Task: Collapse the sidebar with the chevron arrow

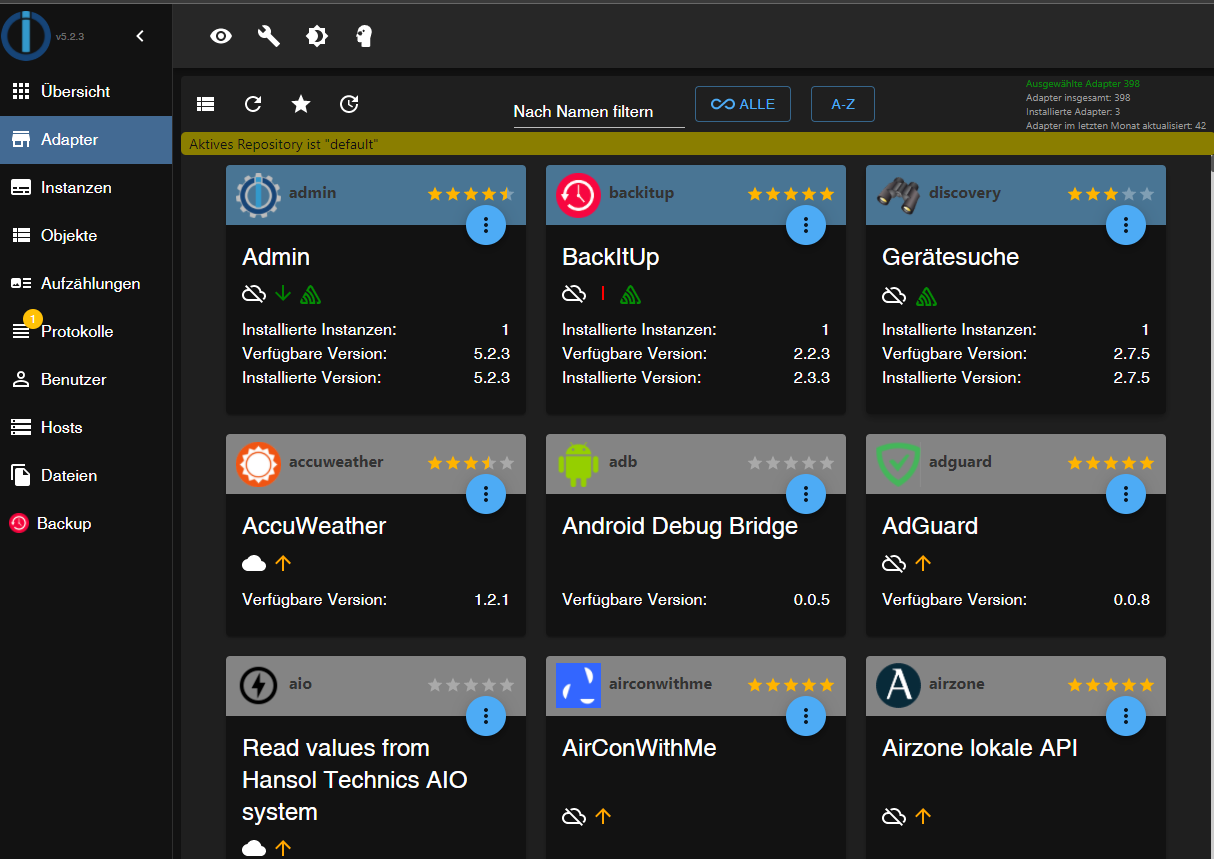Action: click(140, 36)
